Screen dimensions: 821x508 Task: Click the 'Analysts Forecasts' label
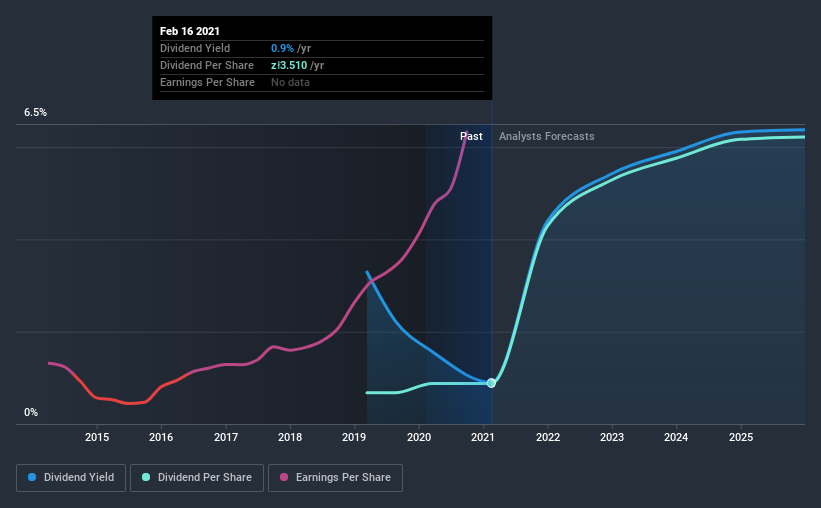pos(546,136)
